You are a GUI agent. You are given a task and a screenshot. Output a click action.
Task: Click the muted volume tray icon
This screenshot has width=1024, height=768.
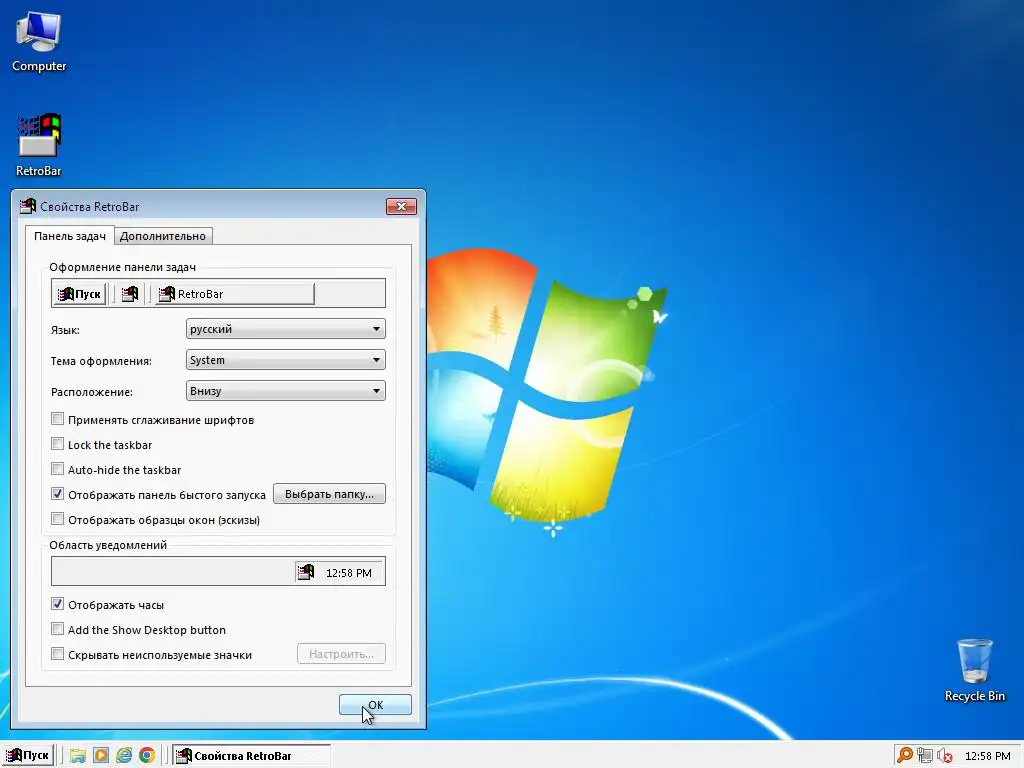point(944,756)
